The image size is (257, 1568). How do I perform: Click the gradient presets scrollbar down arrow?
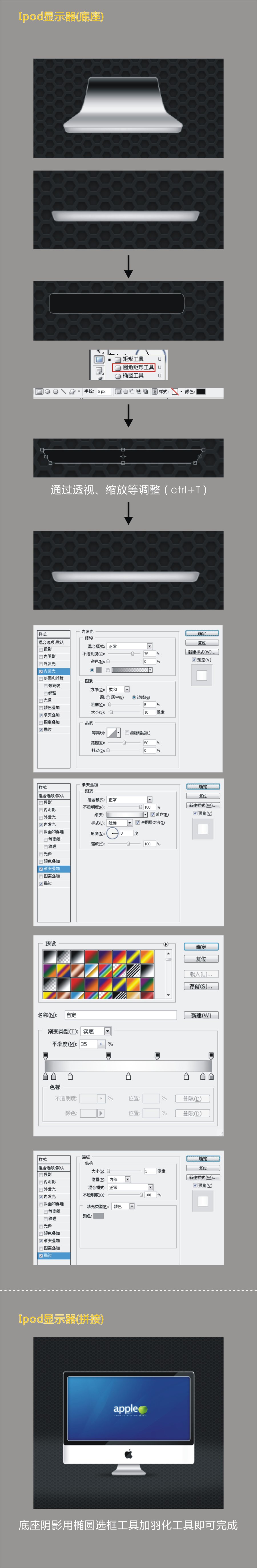168,995
